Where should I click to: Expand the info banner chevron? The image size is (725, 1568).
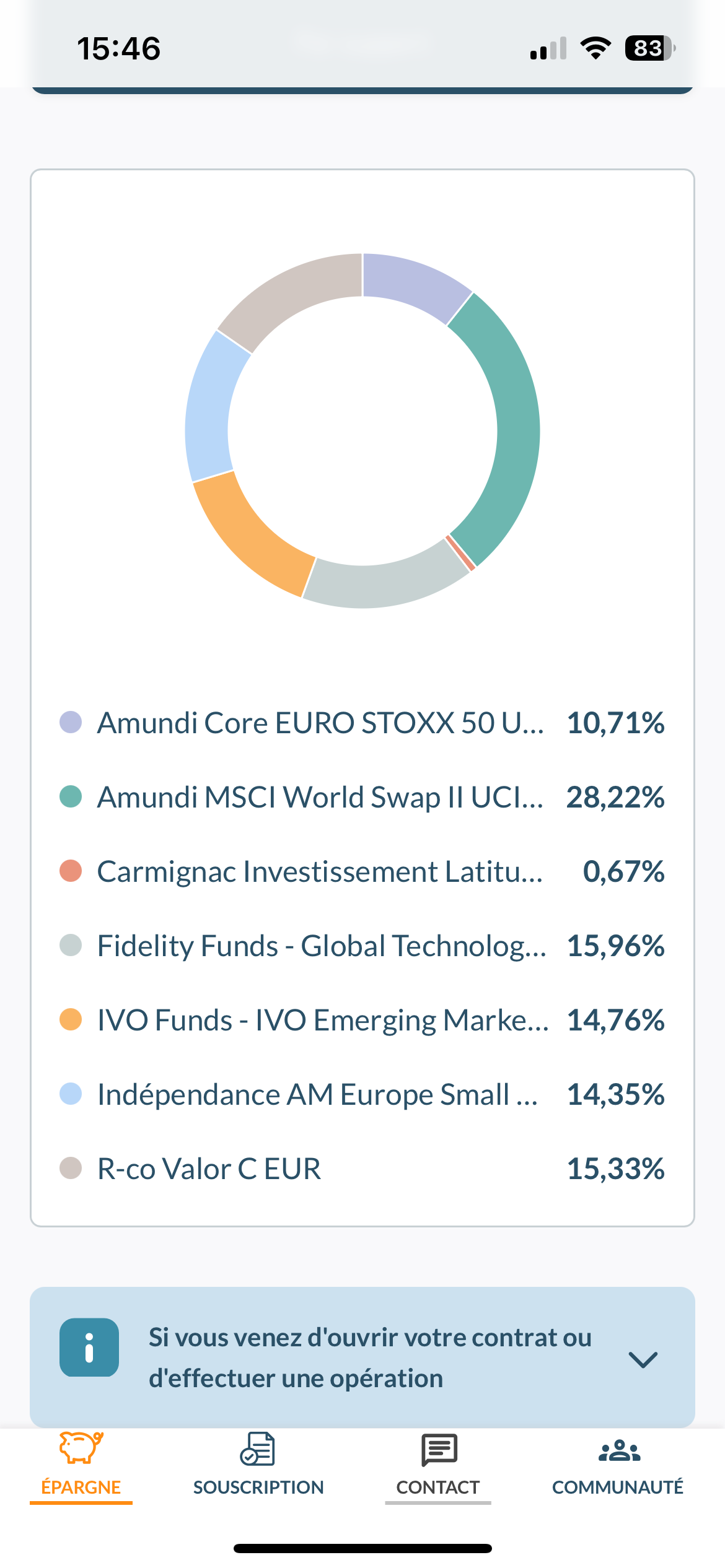point(643,1359)
